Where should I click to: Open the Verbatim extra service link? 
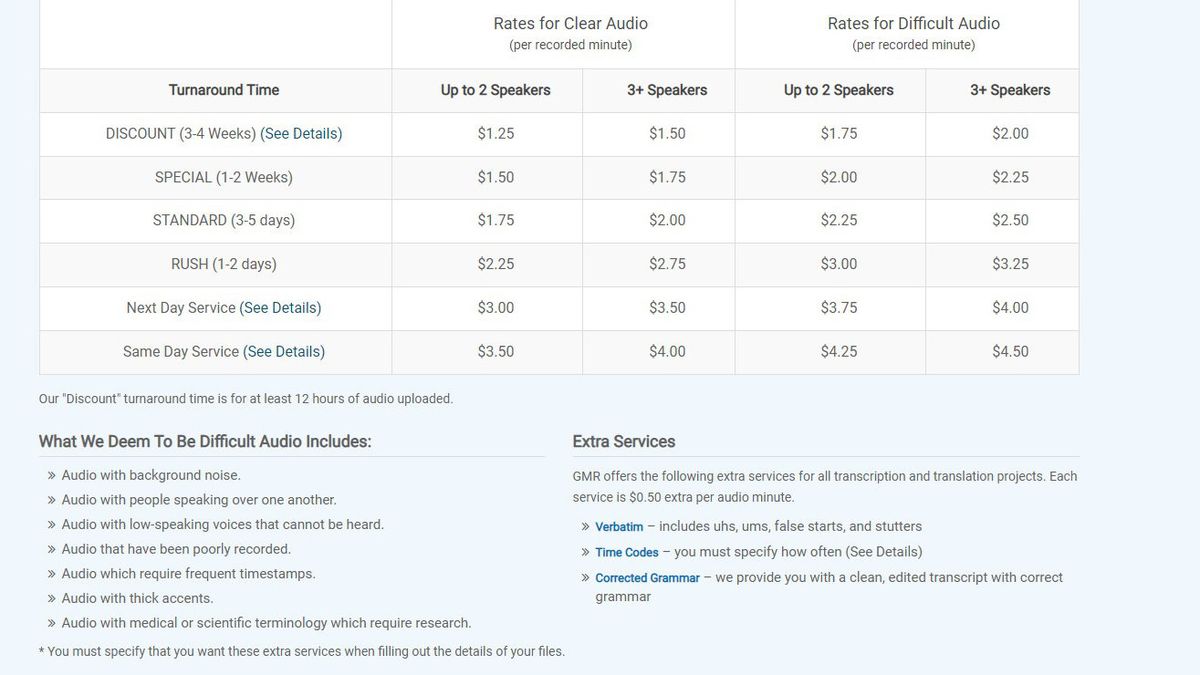[x=619, y=527]
